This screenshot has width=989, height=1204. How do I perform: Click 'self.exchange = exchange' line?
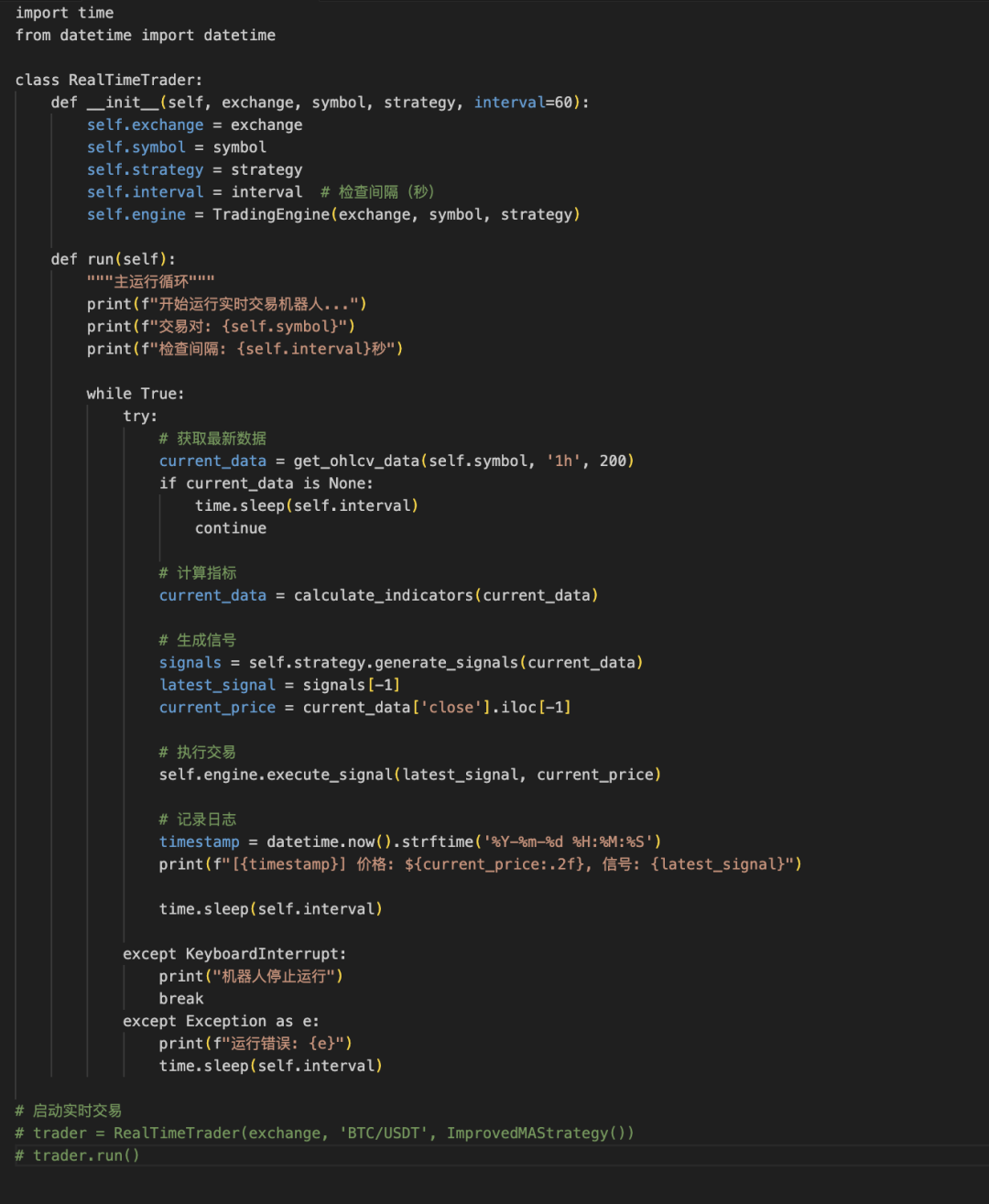tap(194, 125)
